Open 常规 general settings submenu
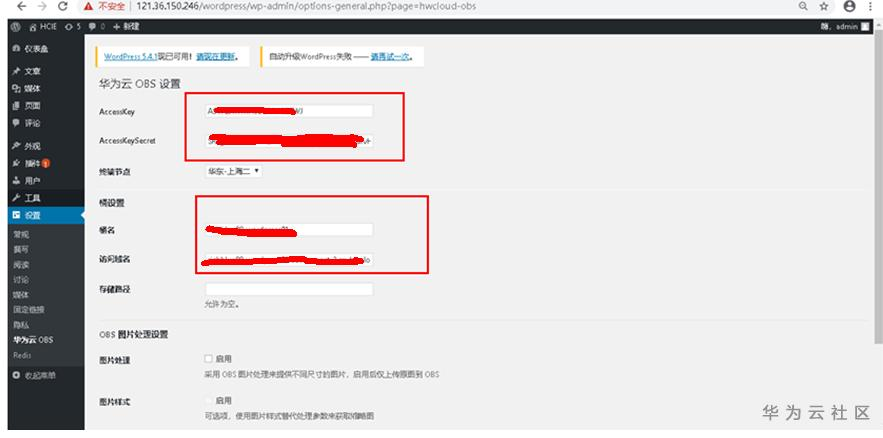 (x=21, y=235)
